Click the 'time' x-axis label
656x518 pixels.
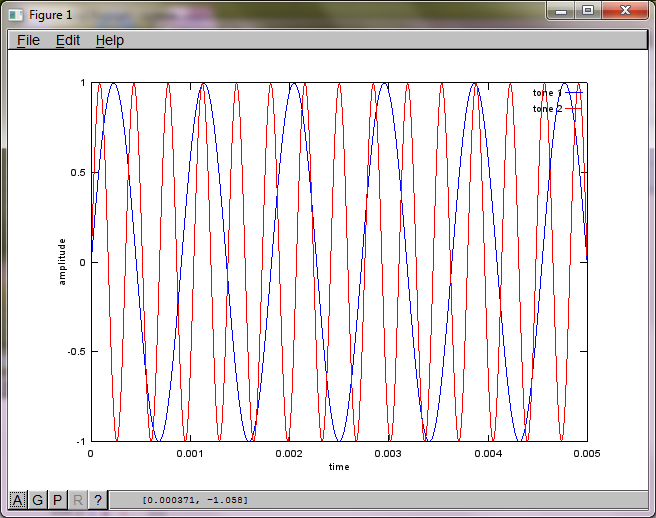[x=340, y=467]
